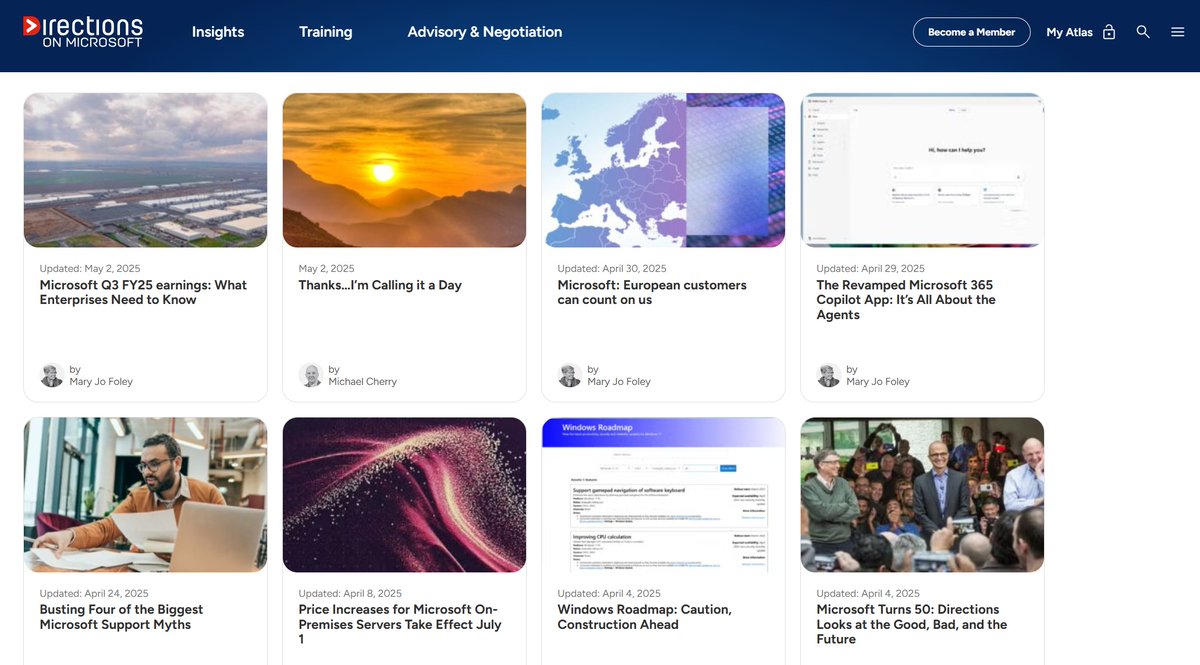This screenshot has height=665, width=1200.
Task: Click Mary Jo Foley avatar on Copilot App card
Action: [829, 375]
